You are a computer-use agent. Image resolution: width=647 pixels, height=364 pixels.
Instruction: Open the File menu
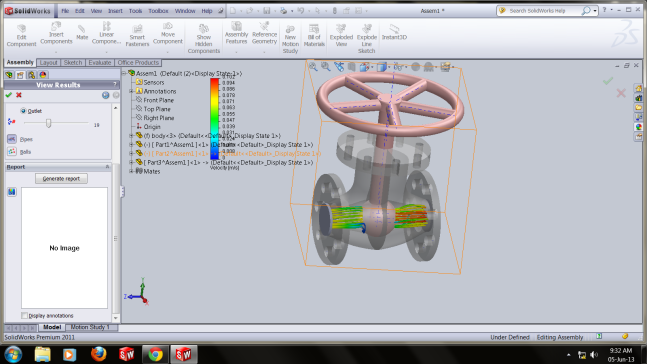pos(65,11)
